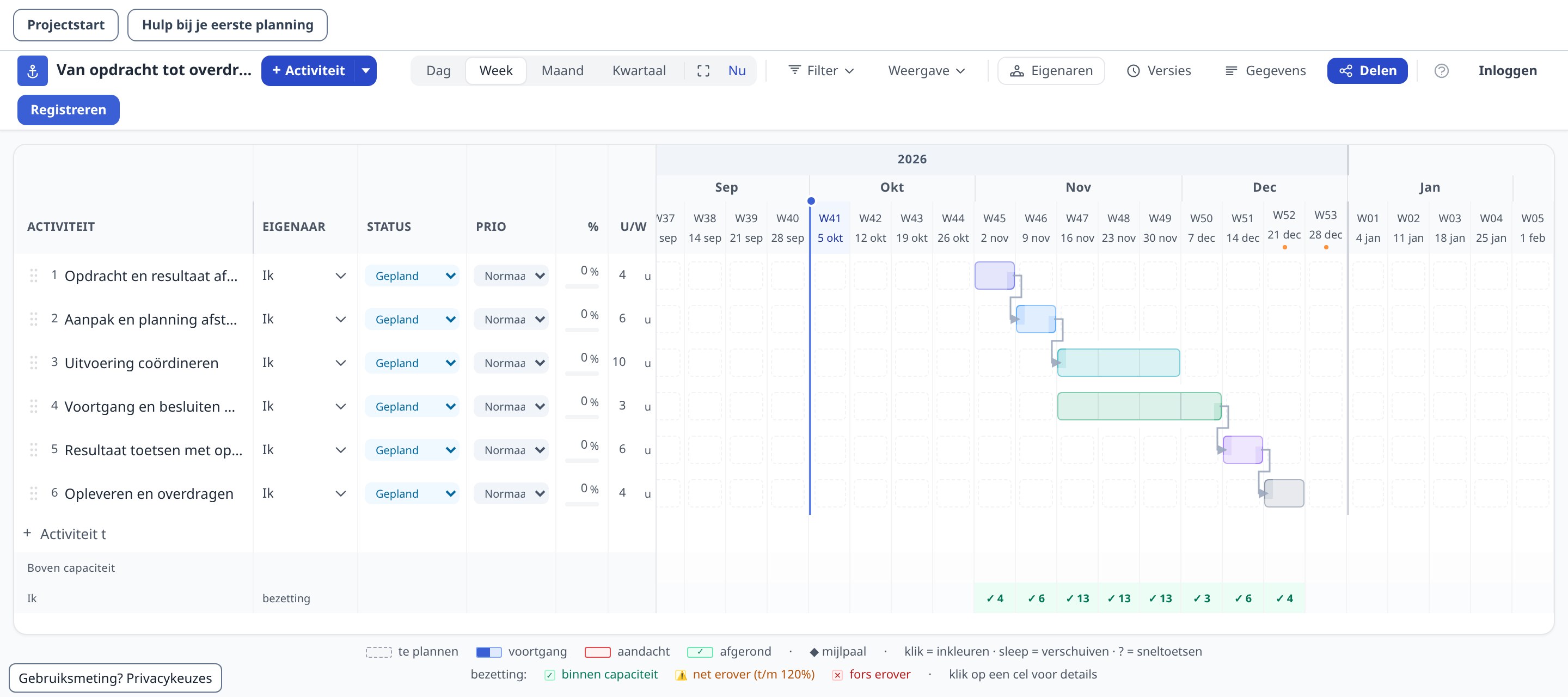
Task: Open the status dropdown for Opdracht en resultaat
Action: click(412, 276)
